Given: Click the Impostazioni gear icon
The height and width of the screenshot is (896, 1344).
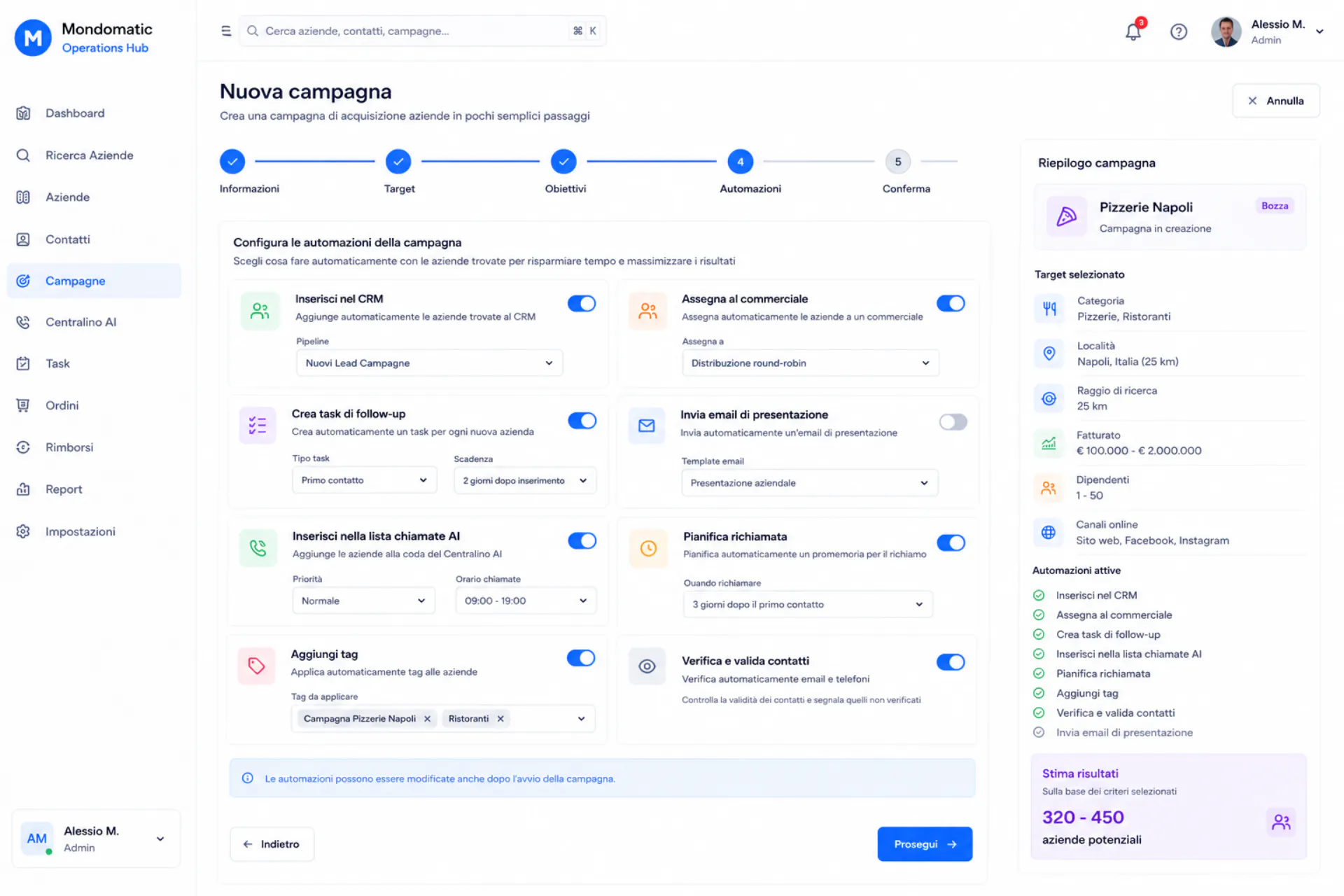Looking at the screenshot, I should (x=23, y=531).
